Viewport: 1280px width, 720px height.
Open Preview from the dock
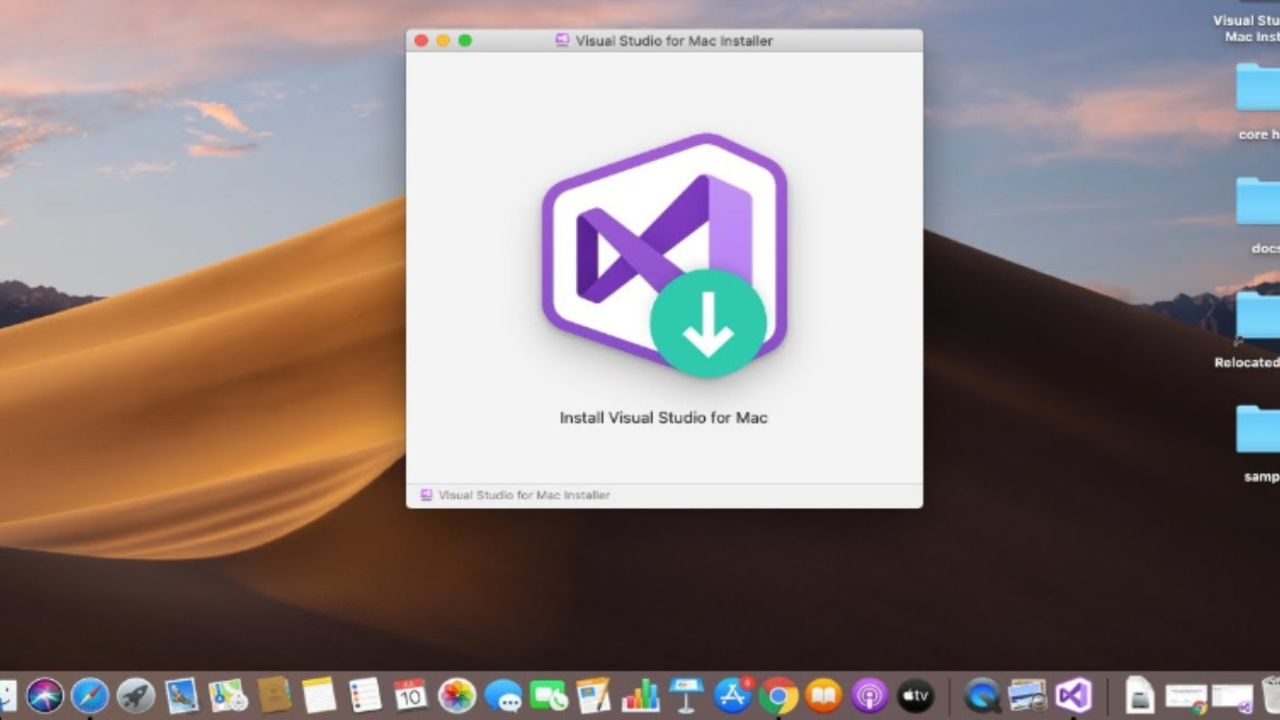pyautogui.click(x=1028, y=694)
